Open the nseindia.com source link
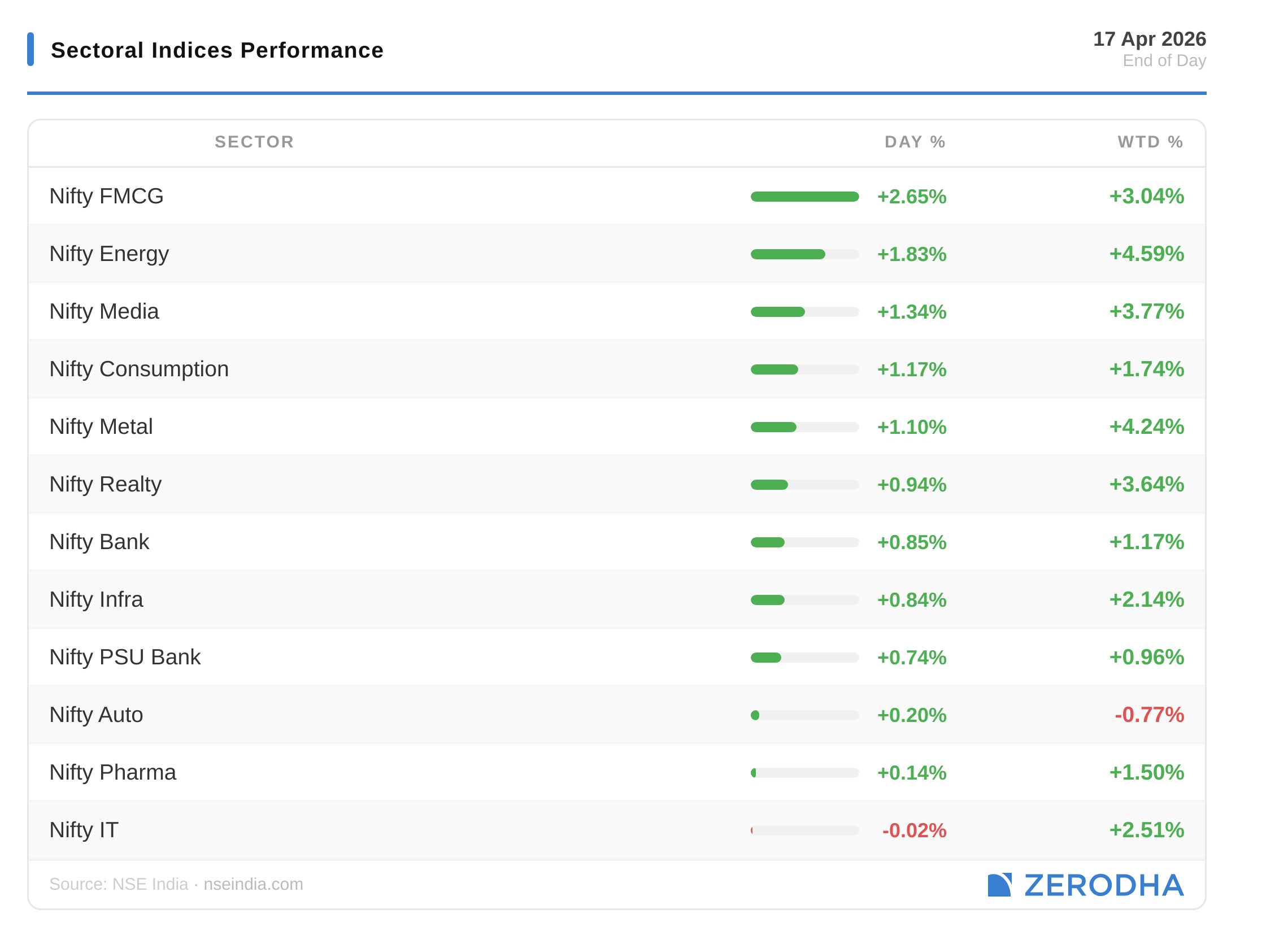 pyautogui.click(x=253, y=884)
